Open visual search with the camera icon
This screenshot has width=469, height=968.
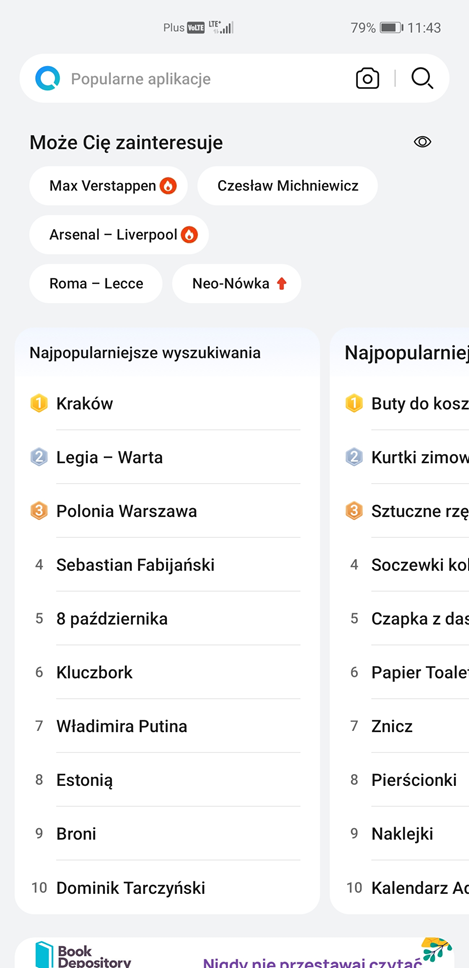click(x=367, y=78)
